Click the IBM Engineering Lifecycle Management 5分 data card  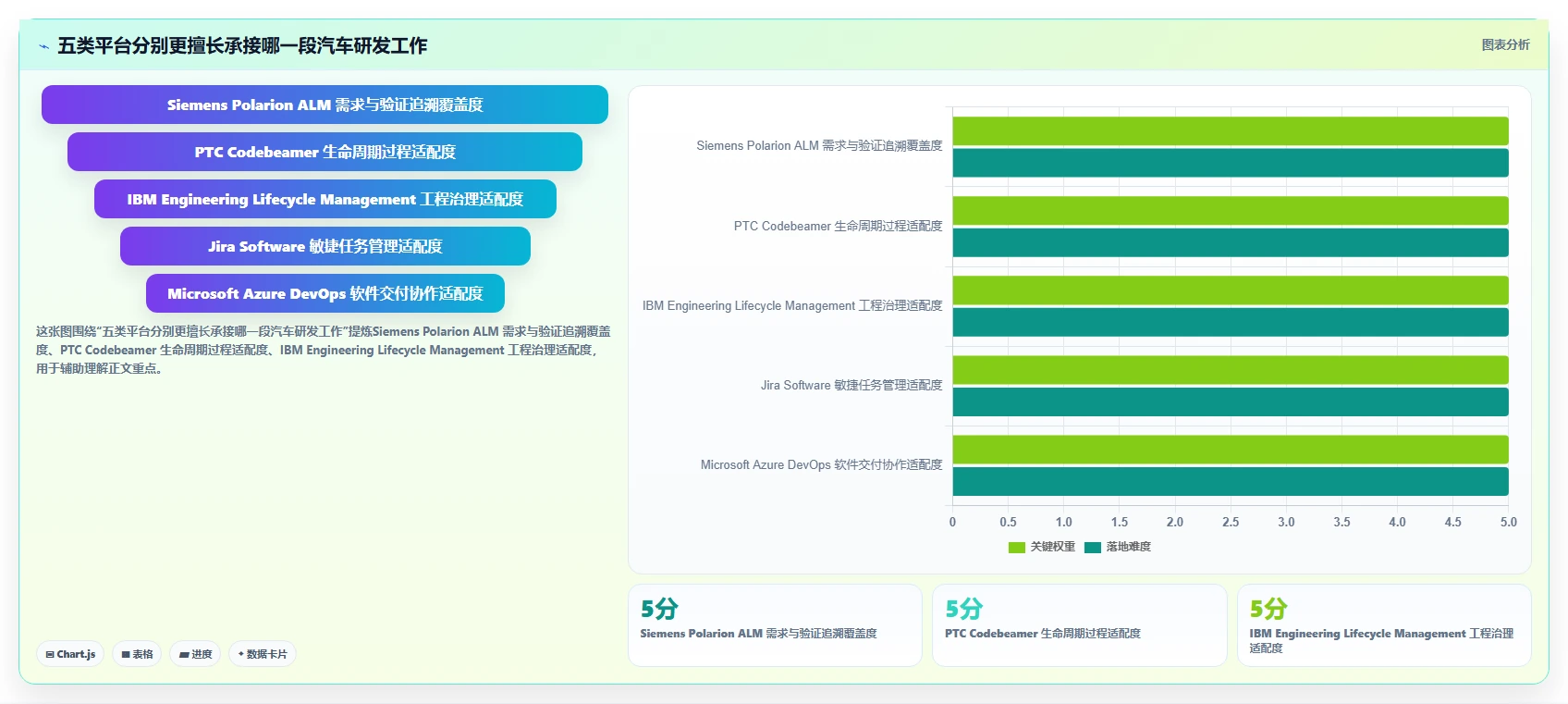1384,624
